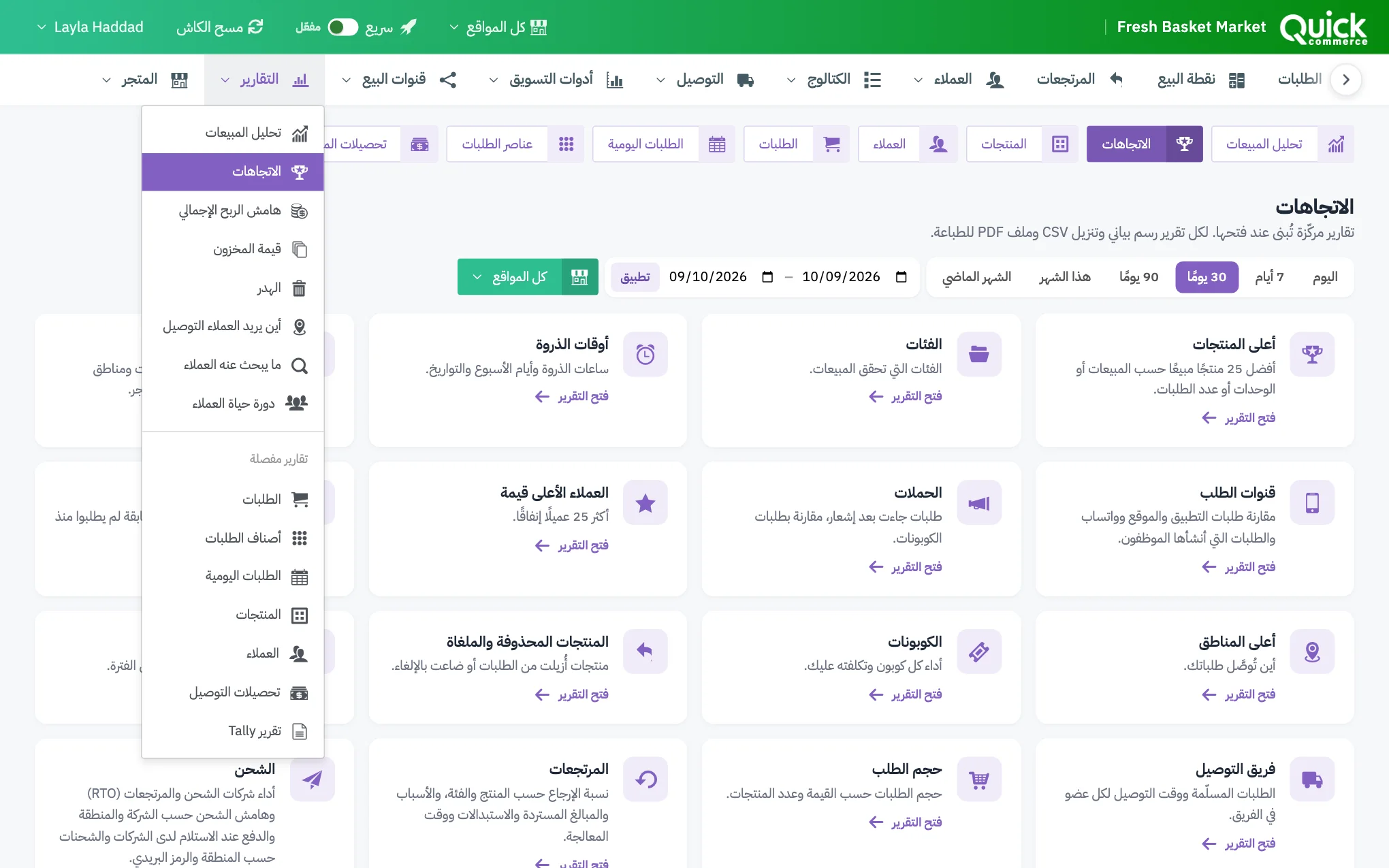The width and height of the screenshot is (1389, 868).
Task: Open أين يريد العملاء التوصيل entry
Action: pos(233,327)
